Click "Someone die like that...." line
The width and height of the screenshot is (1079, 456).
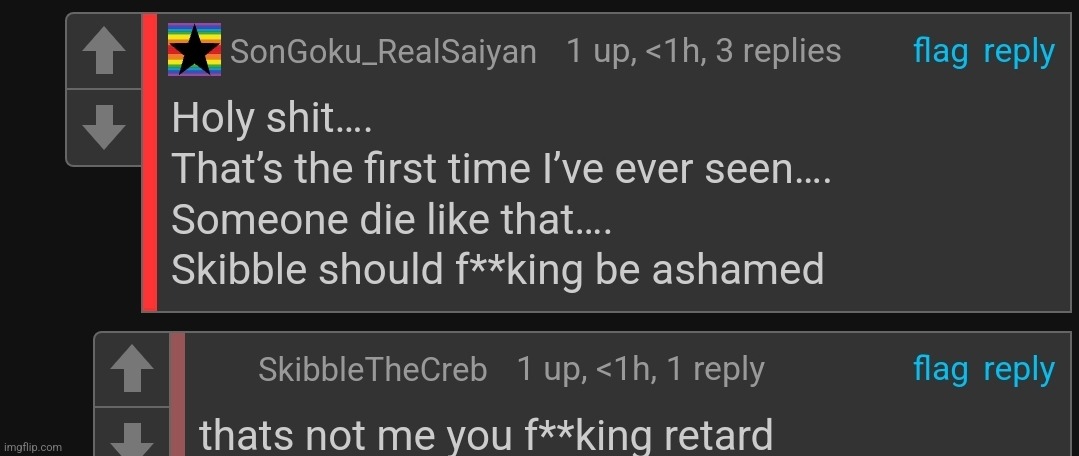click(x=392, y=219)
